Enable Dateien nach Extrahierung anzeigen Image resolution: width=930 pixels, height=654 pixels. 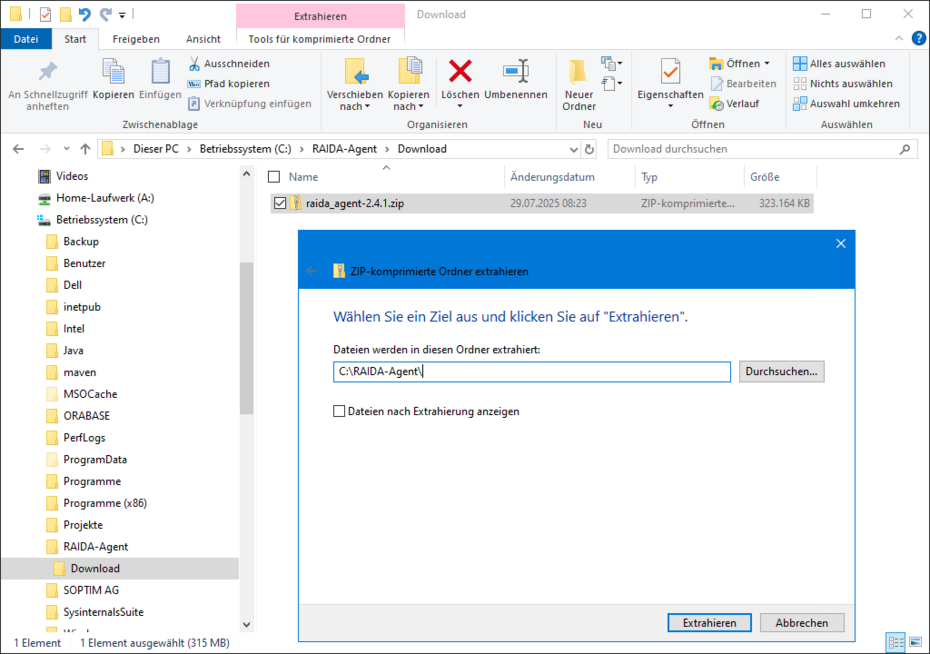point(339,411)
